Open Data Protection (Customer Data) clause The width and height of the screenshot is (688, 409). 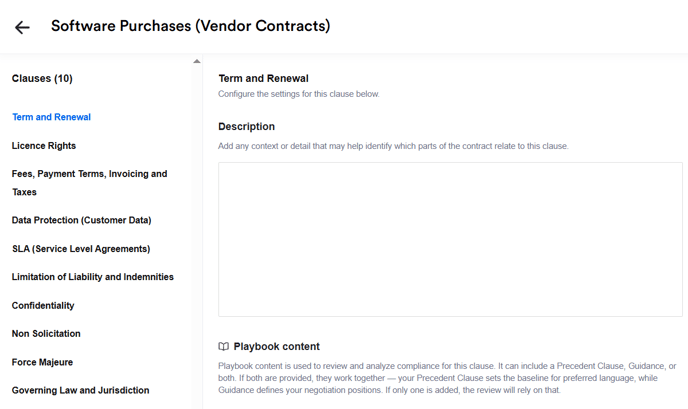click(x=81, y=220)
